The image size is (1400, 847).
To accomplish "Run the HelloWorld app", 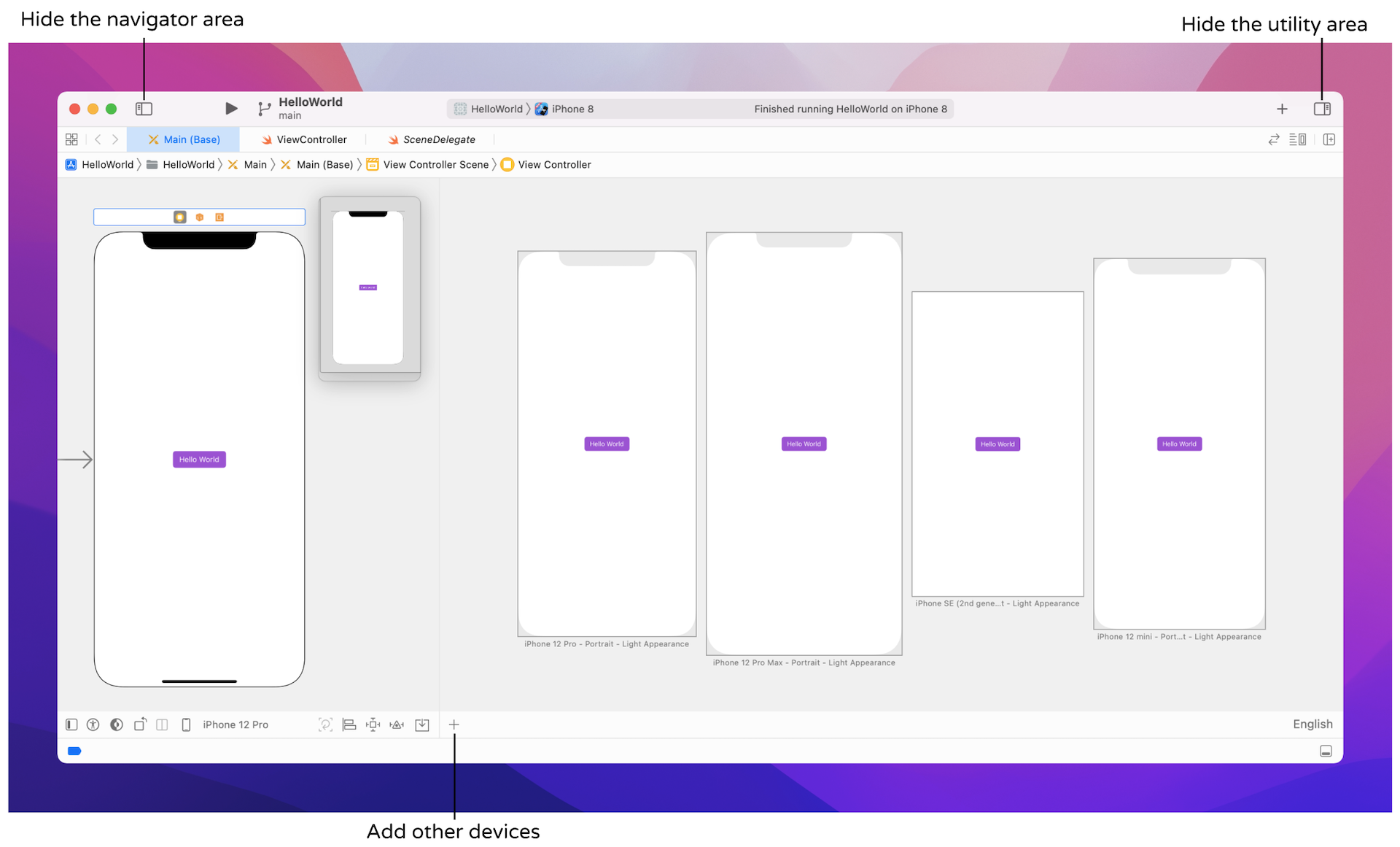I will pos(231,109).
